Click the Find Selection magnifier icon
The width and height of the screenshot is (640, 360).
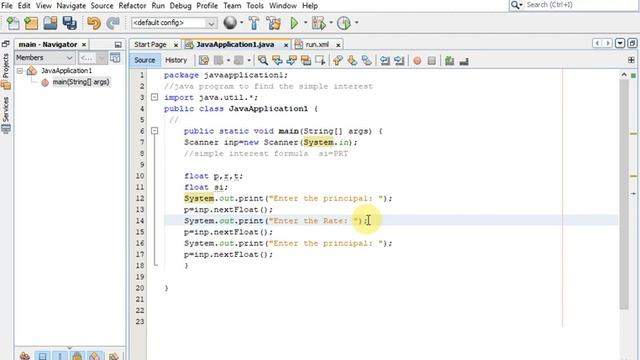coord(263,60)
